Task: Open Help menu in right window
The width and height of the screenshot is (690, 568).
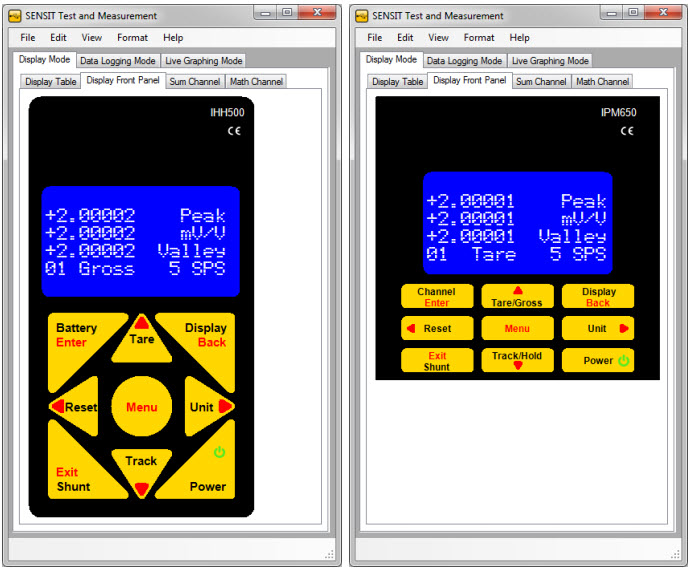Action: pyautogui.click(x=519, y=38)
